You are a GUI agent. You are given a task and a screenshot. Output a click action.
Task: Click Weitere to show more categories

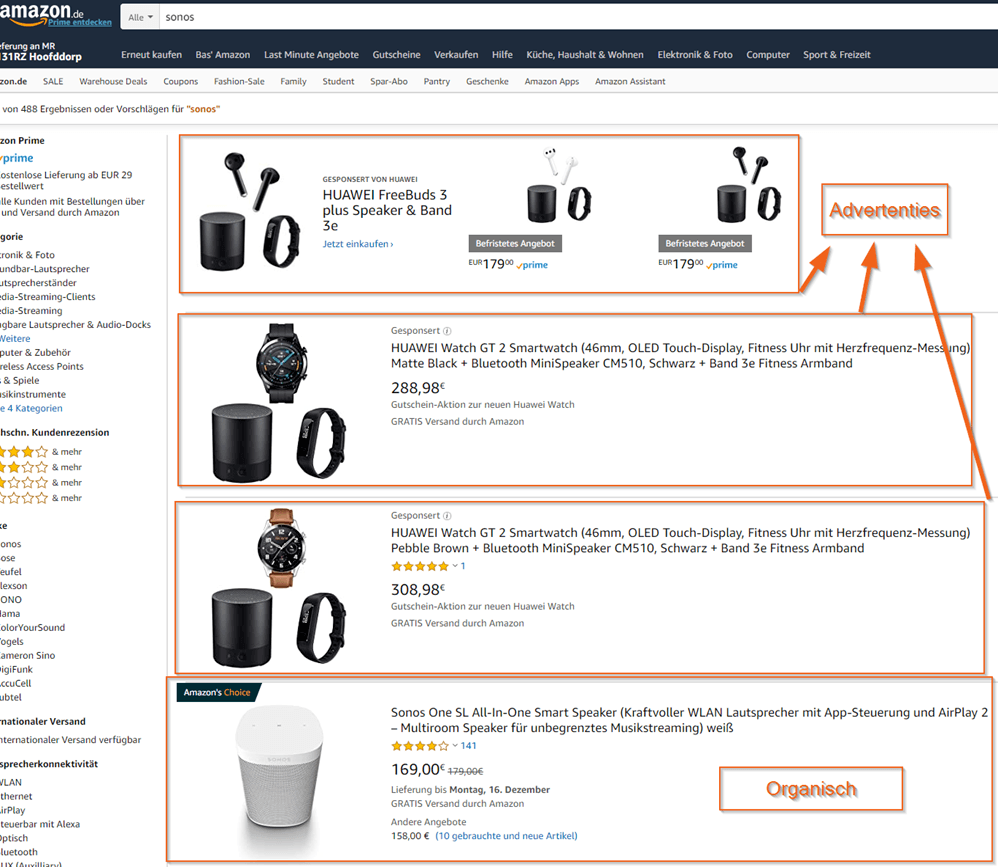click(x=15, y=339)
